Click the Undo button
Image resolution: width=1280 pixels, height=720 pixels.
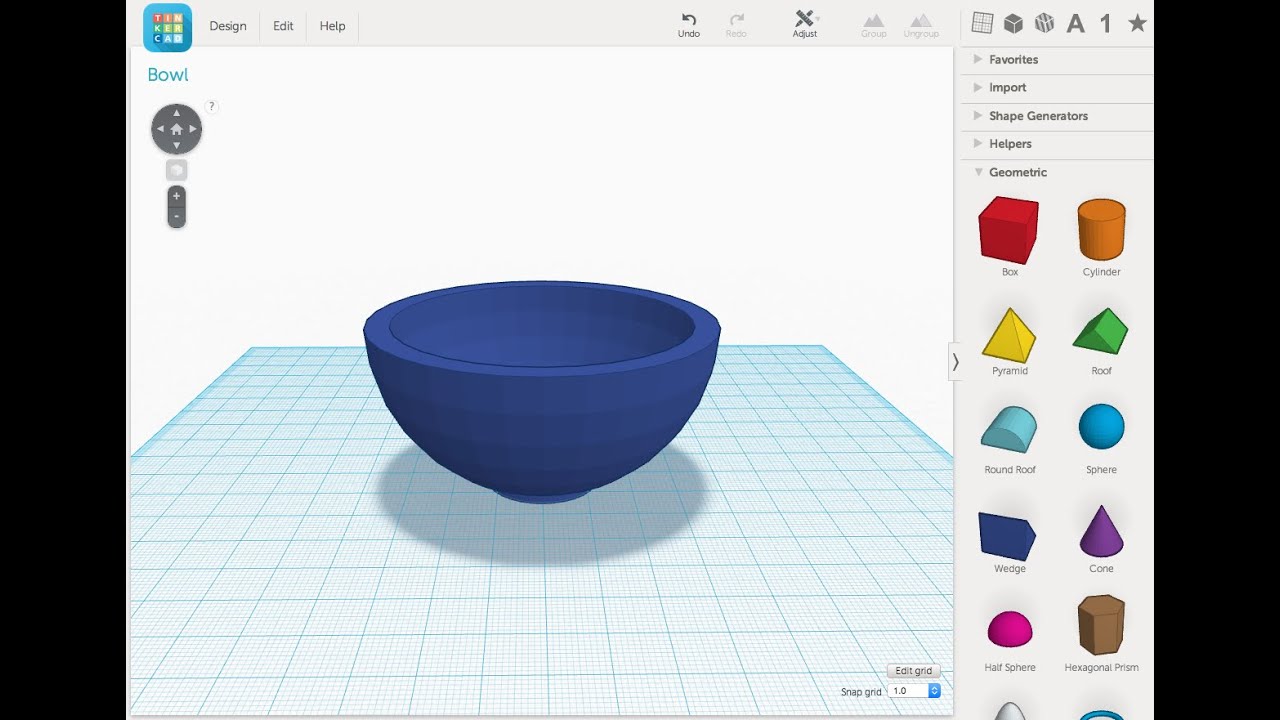(689, 25)
